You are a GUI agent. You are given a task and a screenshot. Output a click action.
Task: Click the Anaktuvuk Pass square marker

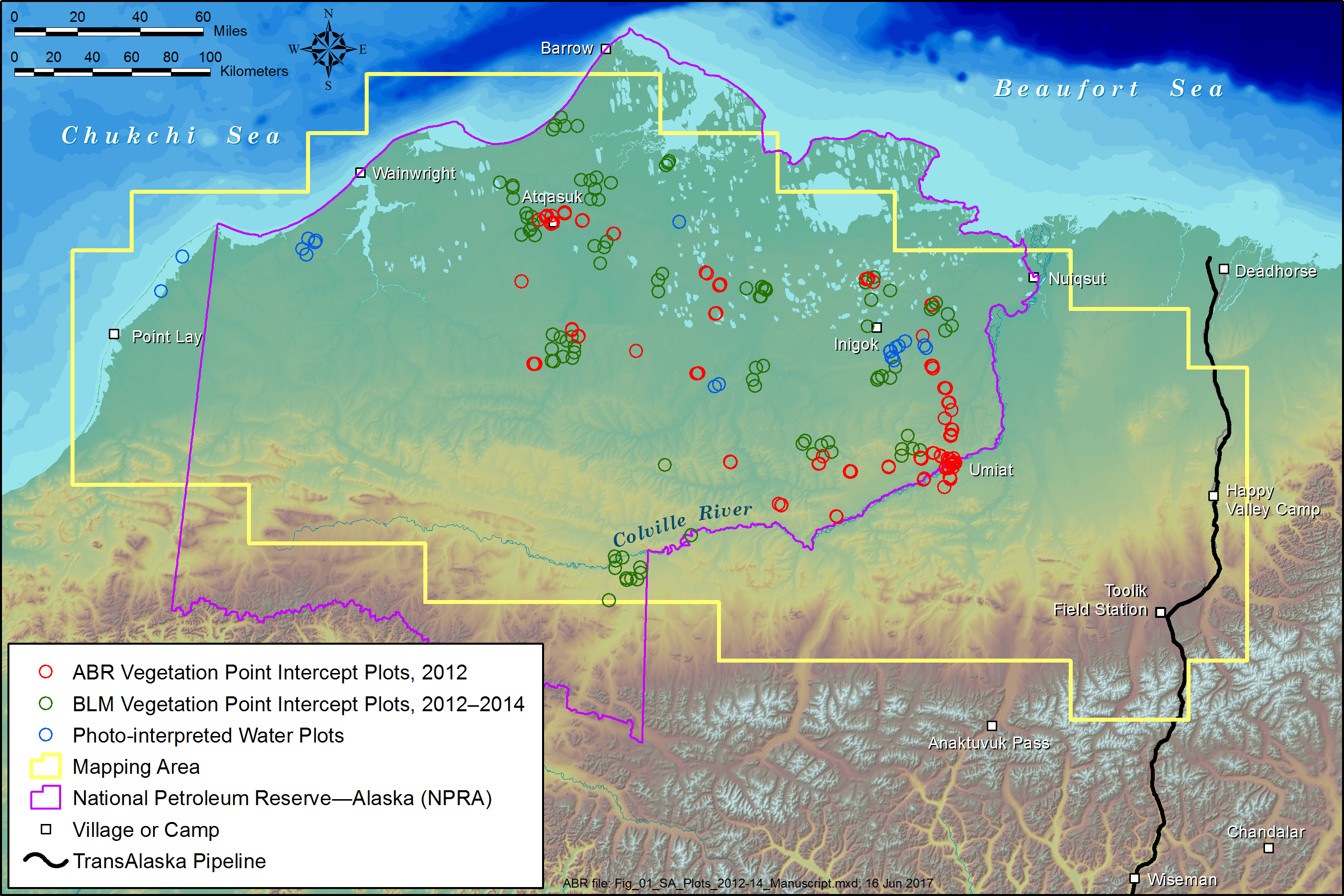992,726
